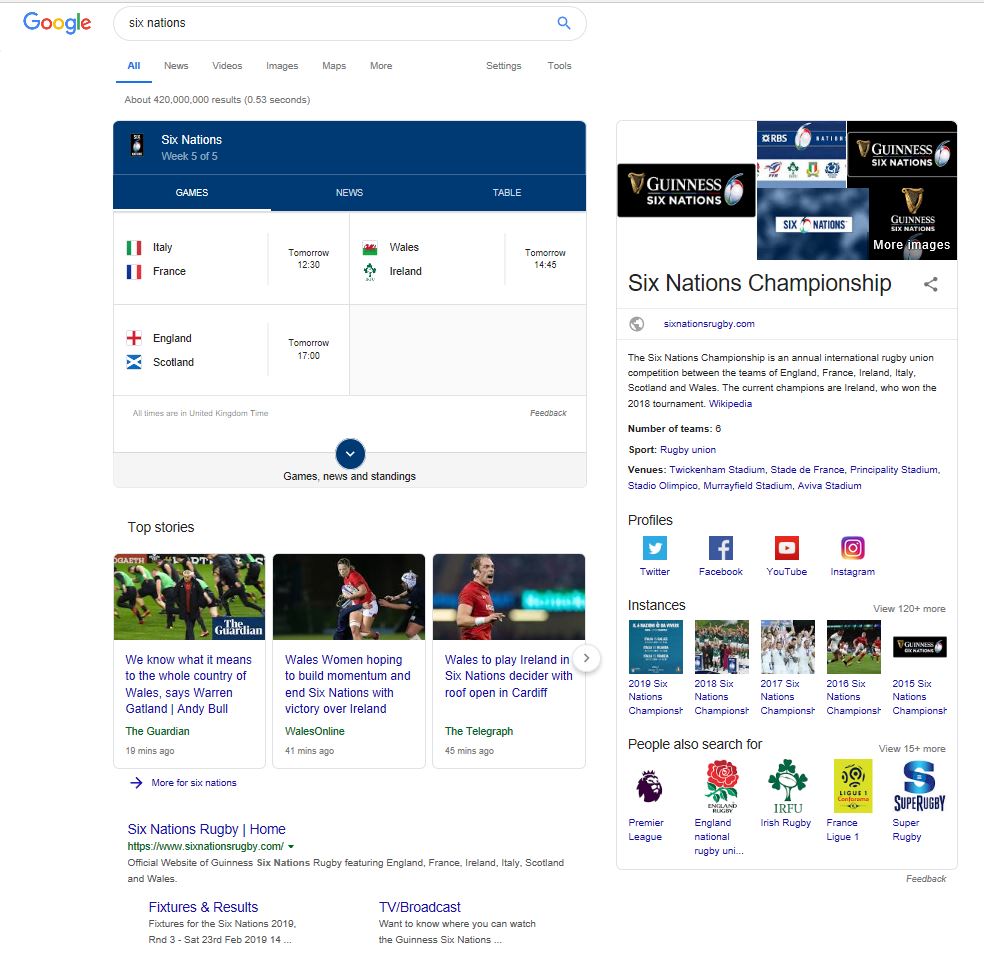Switch to the Images search tab
Image resolution: width=984 pixels, height=963 pixels.
pyautogui.click(x=282, y=66)
